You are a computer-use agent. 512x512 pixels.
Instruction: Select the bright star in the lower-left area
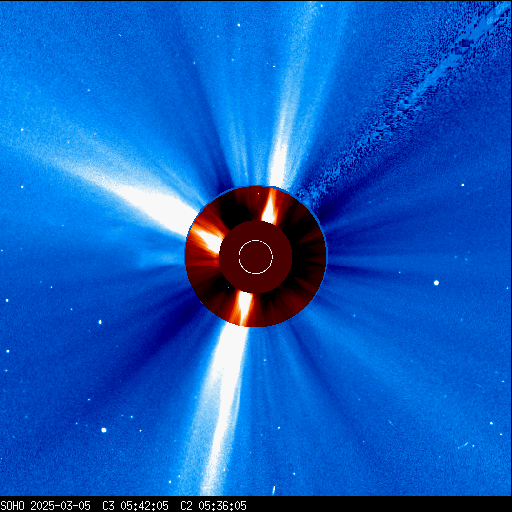[x=104, y=430]
